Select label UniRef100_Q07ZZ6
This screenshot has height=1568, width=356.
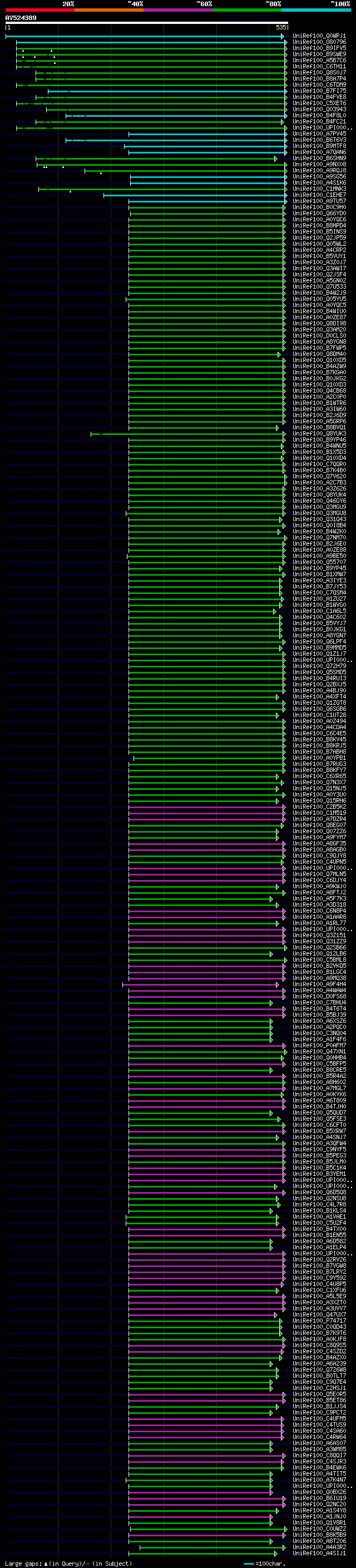319,832
